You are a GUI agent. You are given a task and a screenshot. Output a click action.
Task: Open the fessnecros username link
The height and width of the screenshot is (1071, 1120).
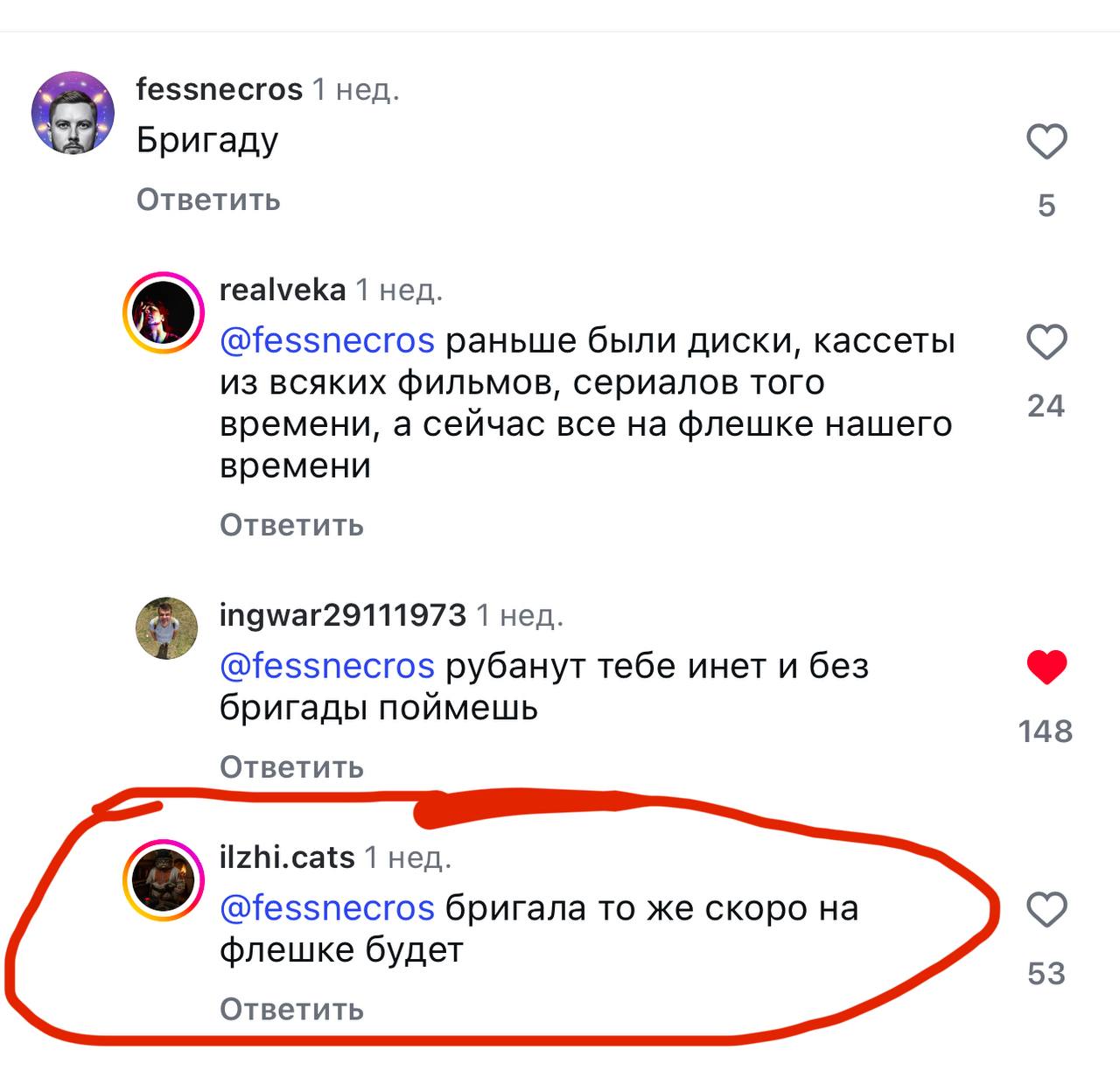[219, 89]
